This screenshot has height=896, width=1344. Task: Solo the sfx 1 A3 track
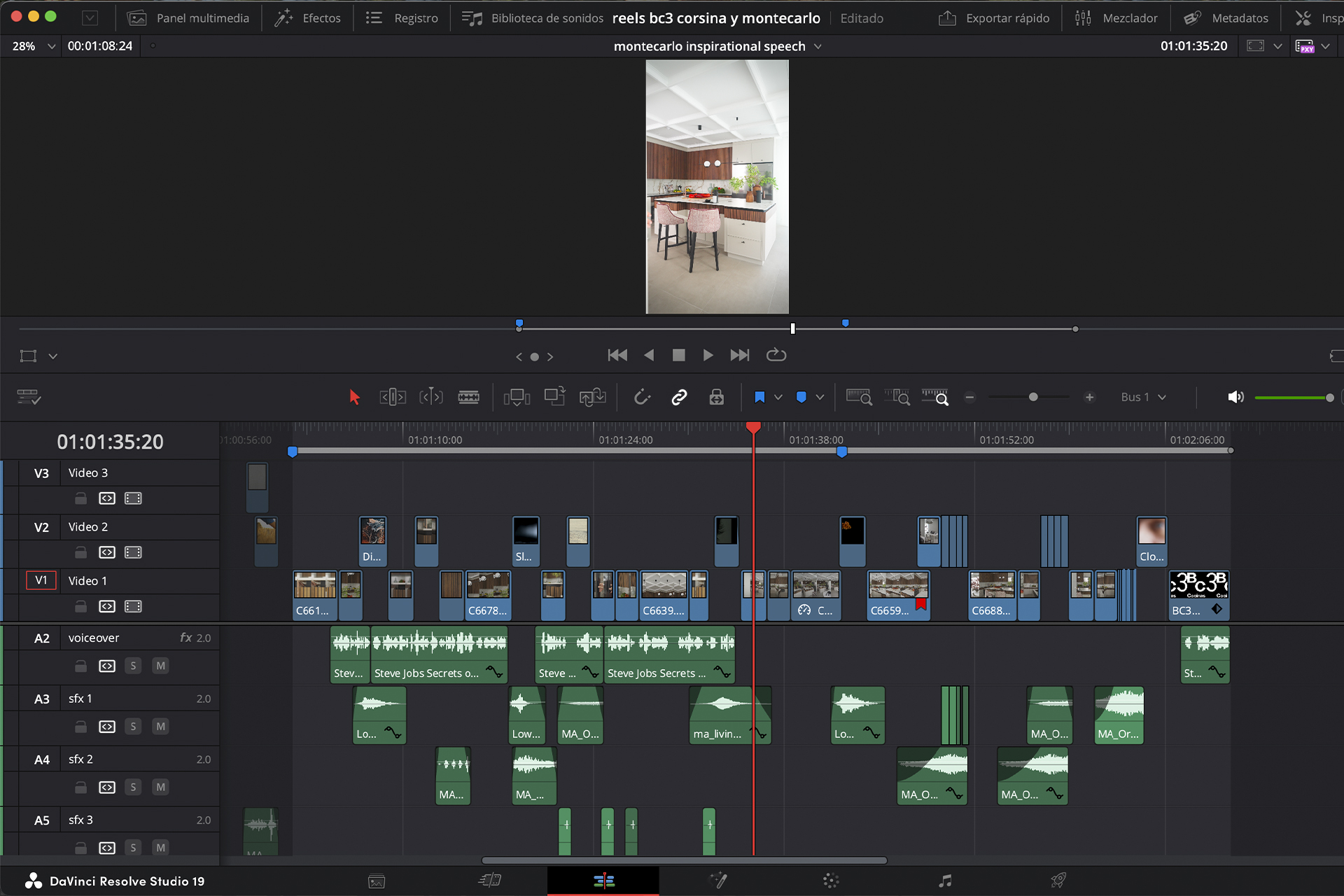(133, 727)
